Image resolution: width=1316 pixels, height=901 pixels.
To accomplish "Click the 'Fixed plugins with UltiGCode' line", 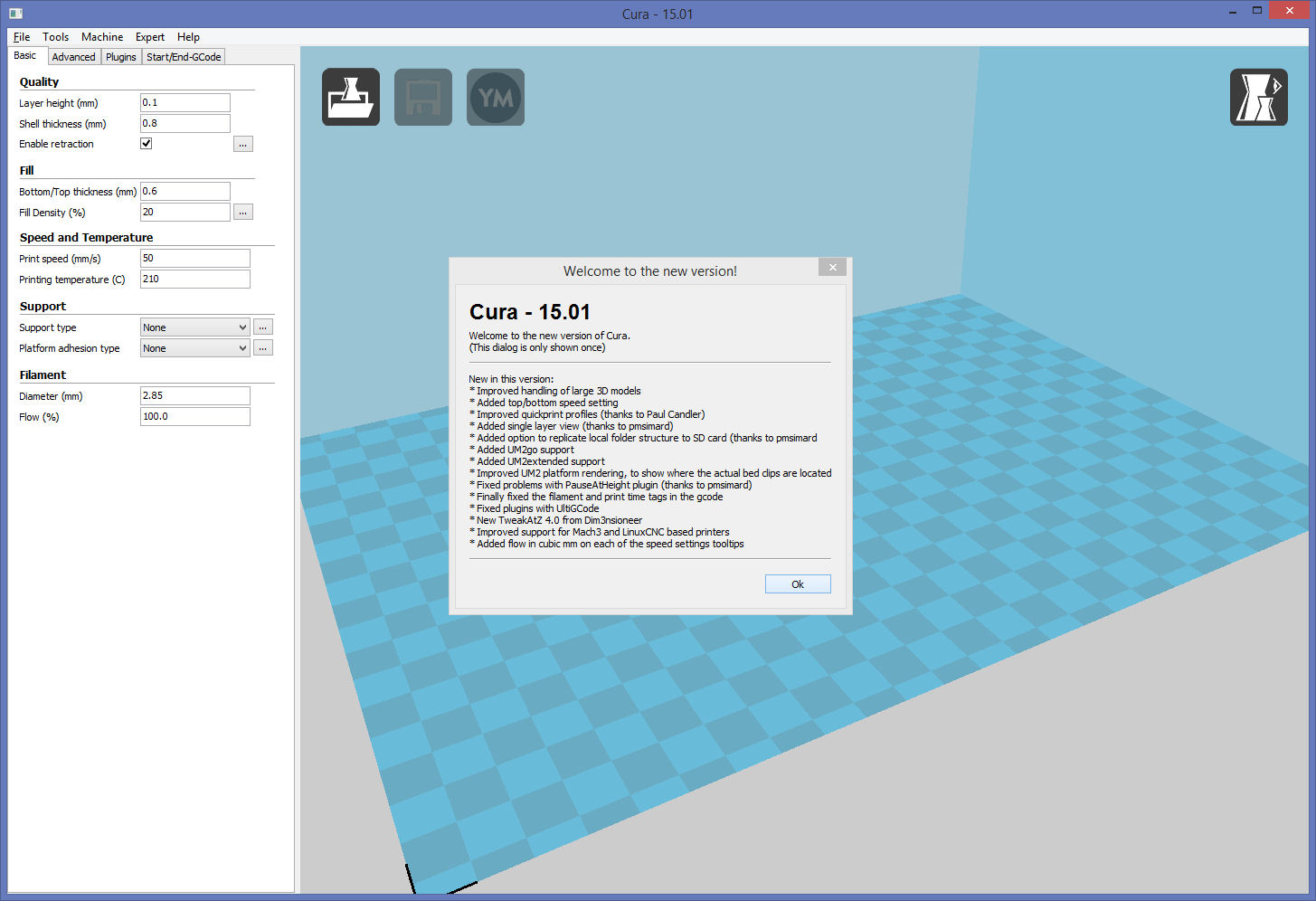I will coord(535,508).
